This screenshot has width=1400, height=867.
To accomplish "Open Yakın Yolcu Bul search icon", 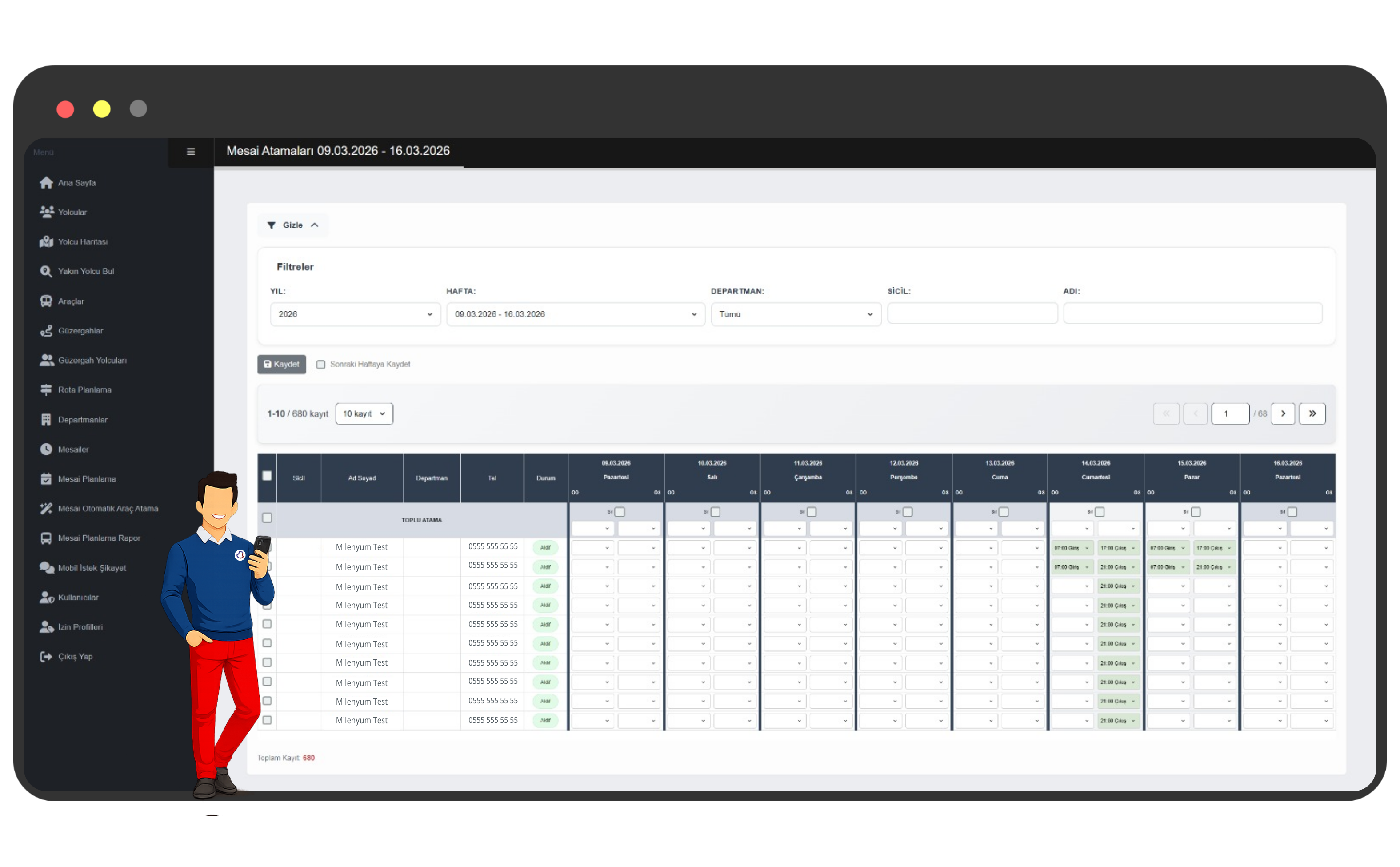I will [46, 271].
